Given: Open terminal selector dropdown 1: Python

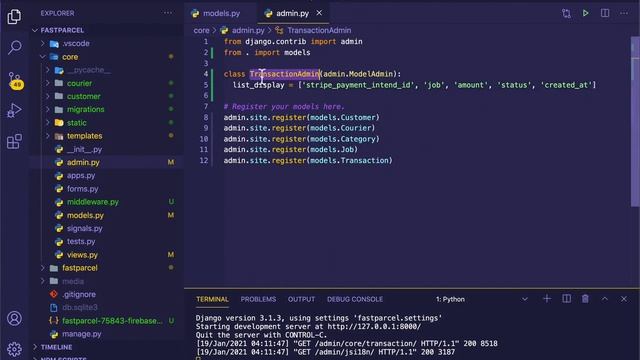Looking at the screenshot, I should pyautogui.click(x=482, y=299).
